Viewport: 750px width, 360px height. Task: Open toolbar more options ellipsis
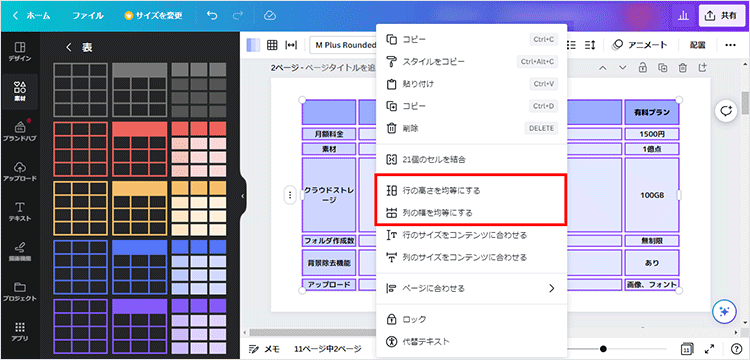pyautogui.click(x=730, y=45)
